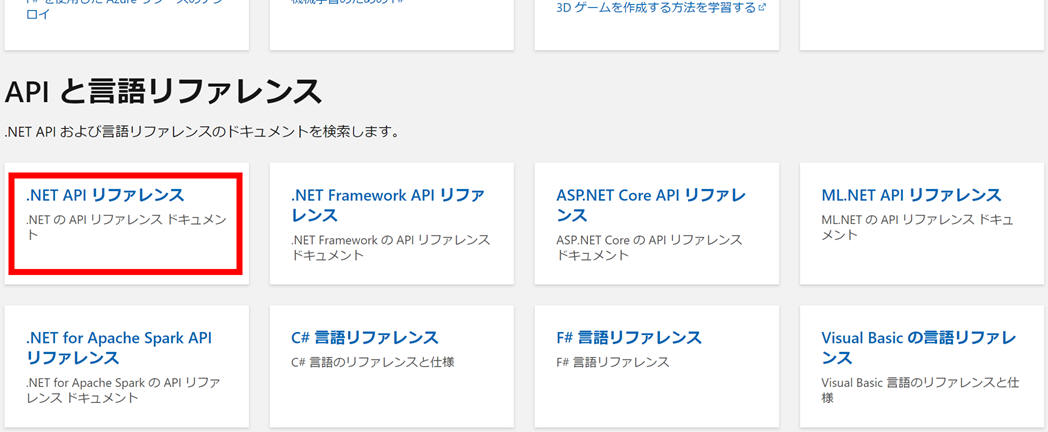Click the API と言語リファレンス heading

click(x=163, y=92)
